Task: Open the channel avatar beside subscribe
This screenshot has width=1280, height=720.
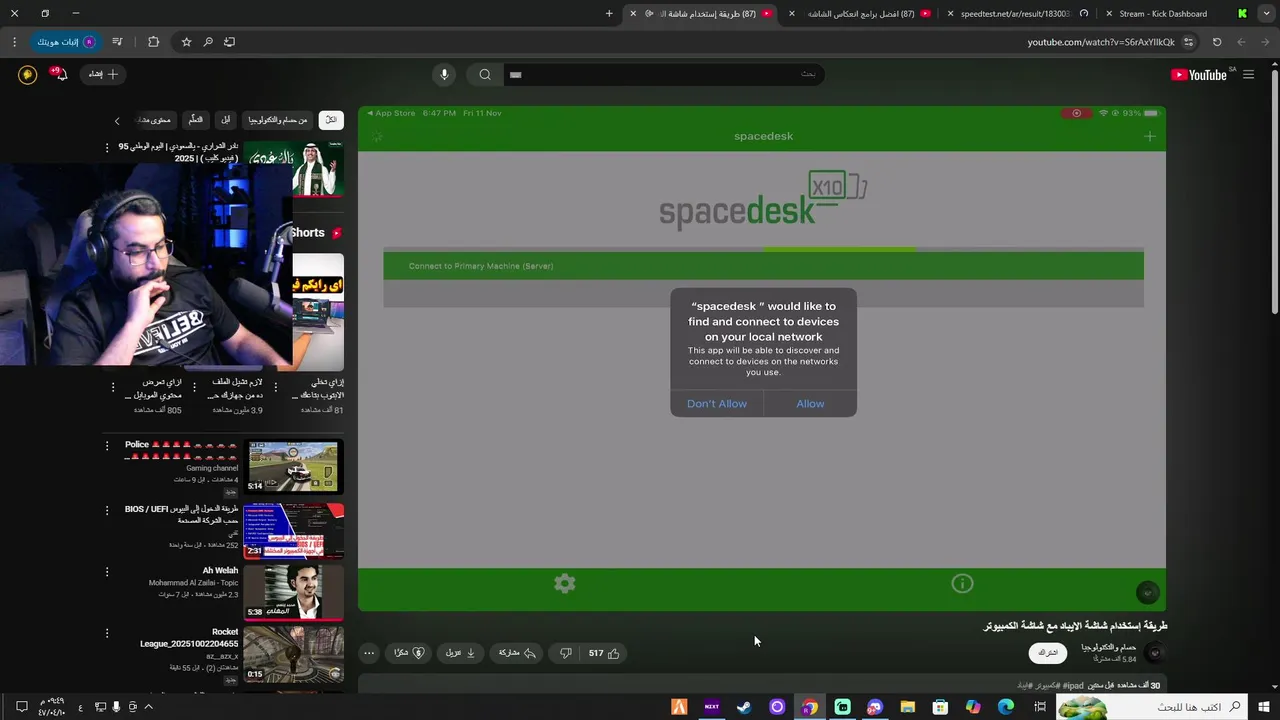Action: (1155, 653)
